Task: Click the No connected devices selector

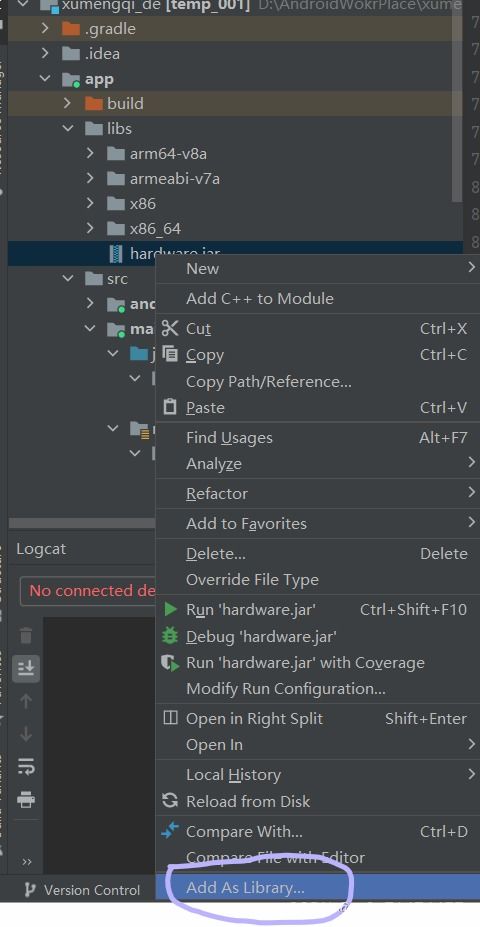Action: click(x=87, y=591)
